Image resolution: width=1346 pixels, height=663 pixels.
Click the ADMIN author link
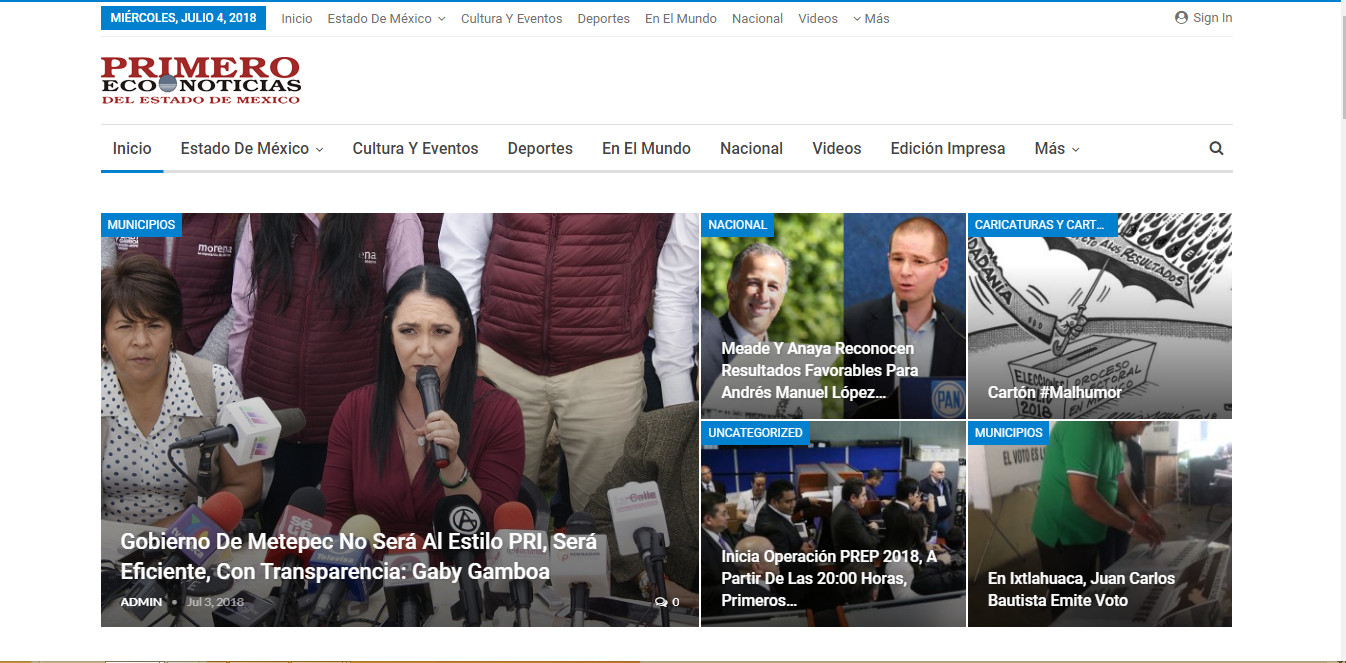pyautogui.click(x=141, y=602)
